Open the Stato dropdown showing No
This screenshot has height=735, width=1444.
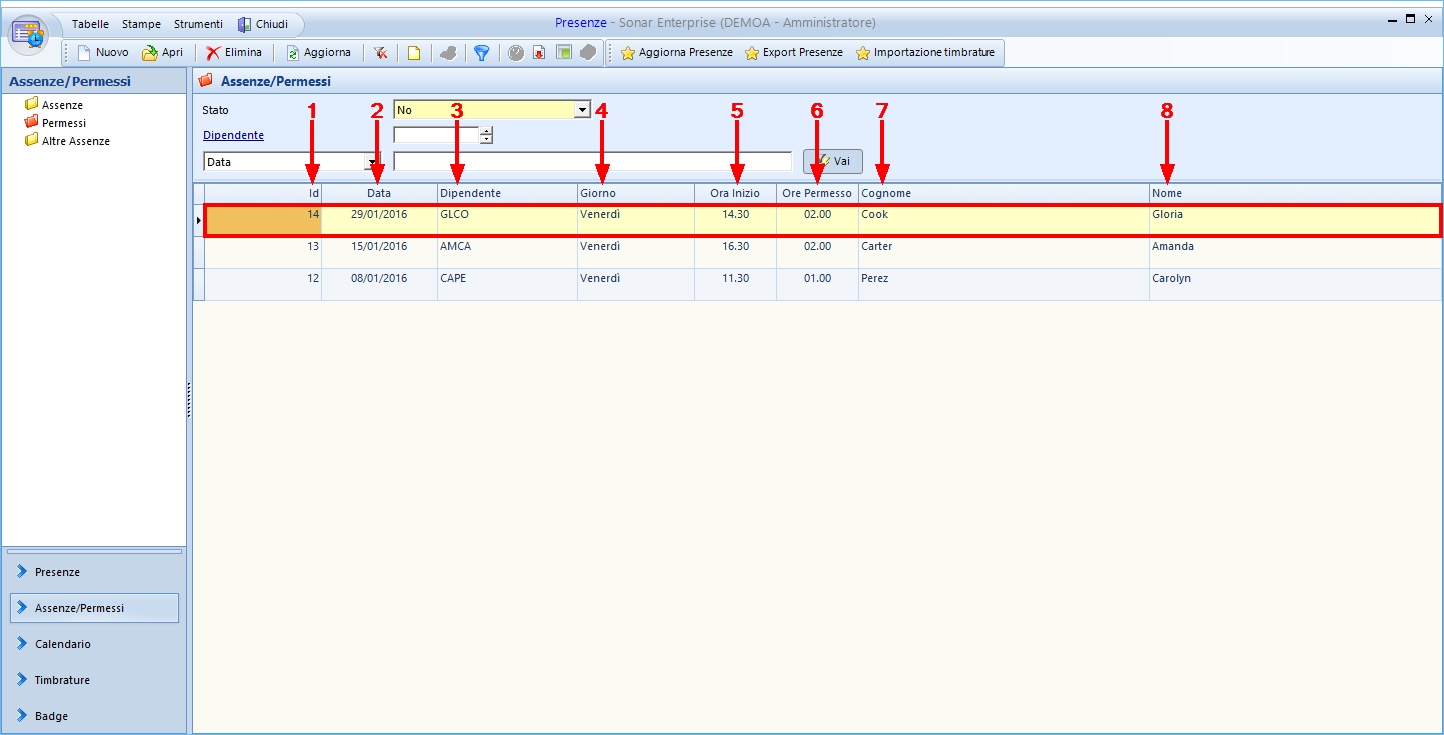[582, 110]
